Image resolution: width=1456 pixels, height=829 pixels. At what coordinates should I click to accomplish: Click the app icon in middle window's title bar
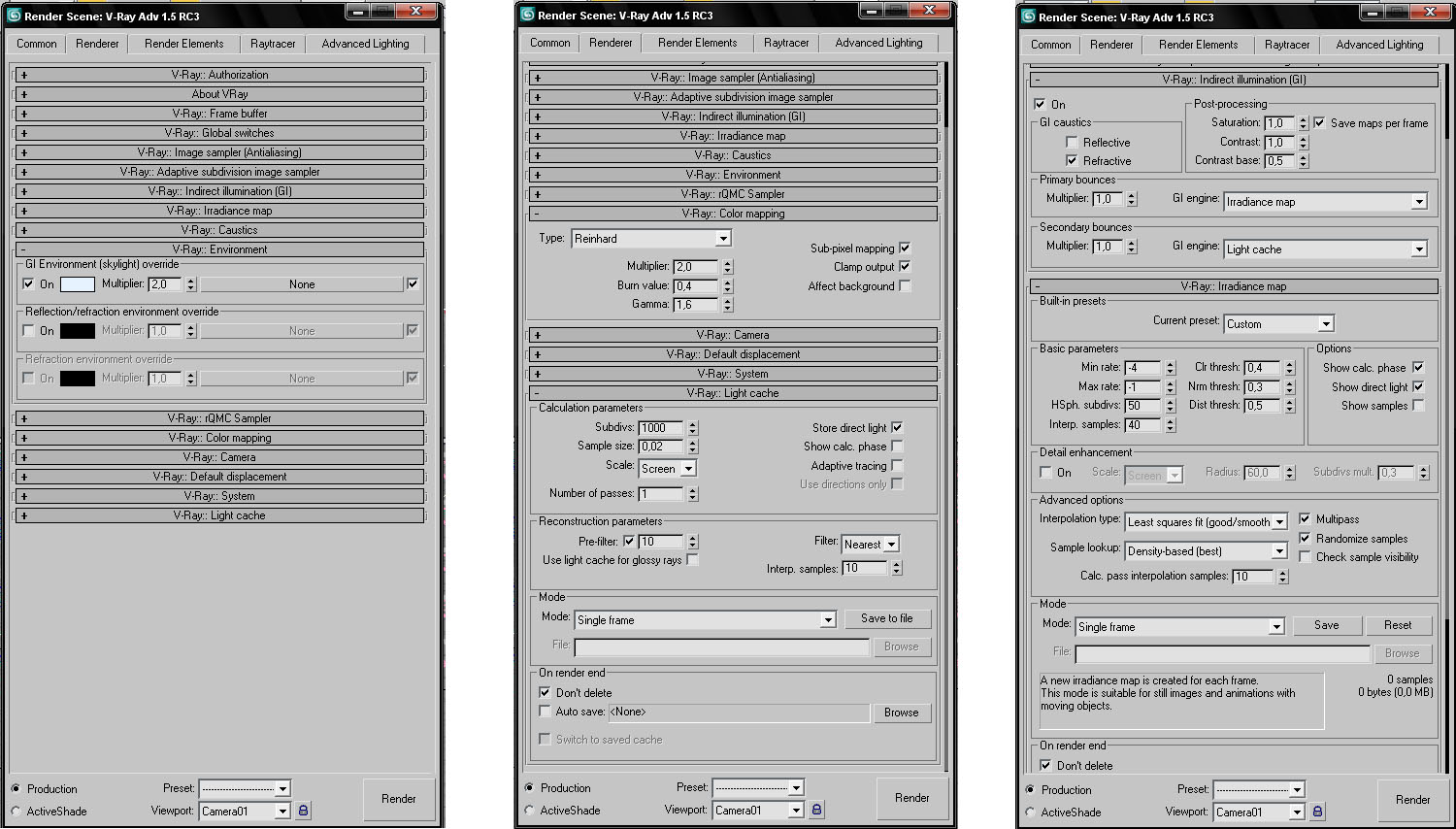tap(528, 15)
